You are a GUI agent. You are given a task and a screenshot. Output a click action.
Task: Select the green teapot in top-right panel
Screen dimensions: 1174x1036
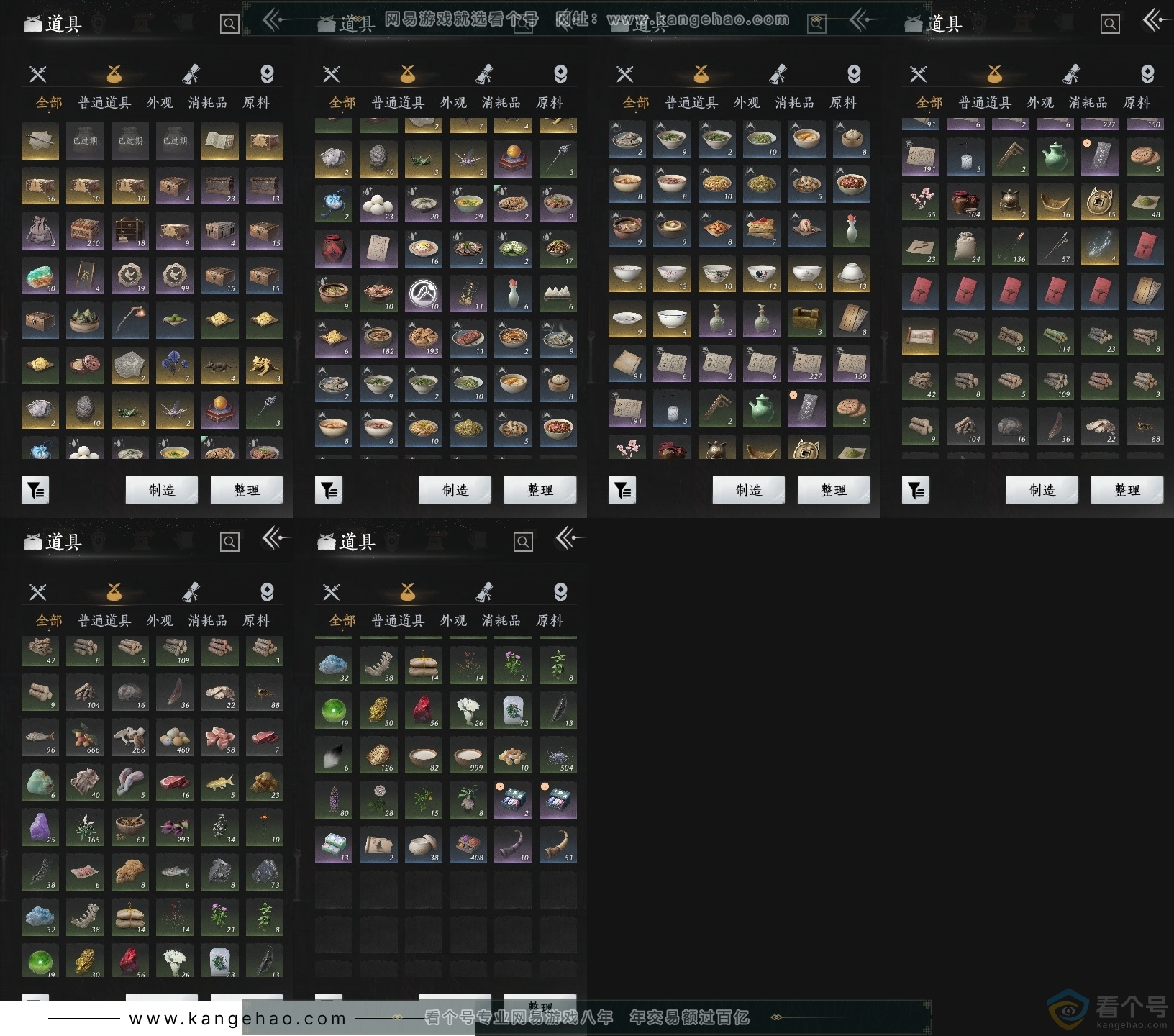point(1055,157)
